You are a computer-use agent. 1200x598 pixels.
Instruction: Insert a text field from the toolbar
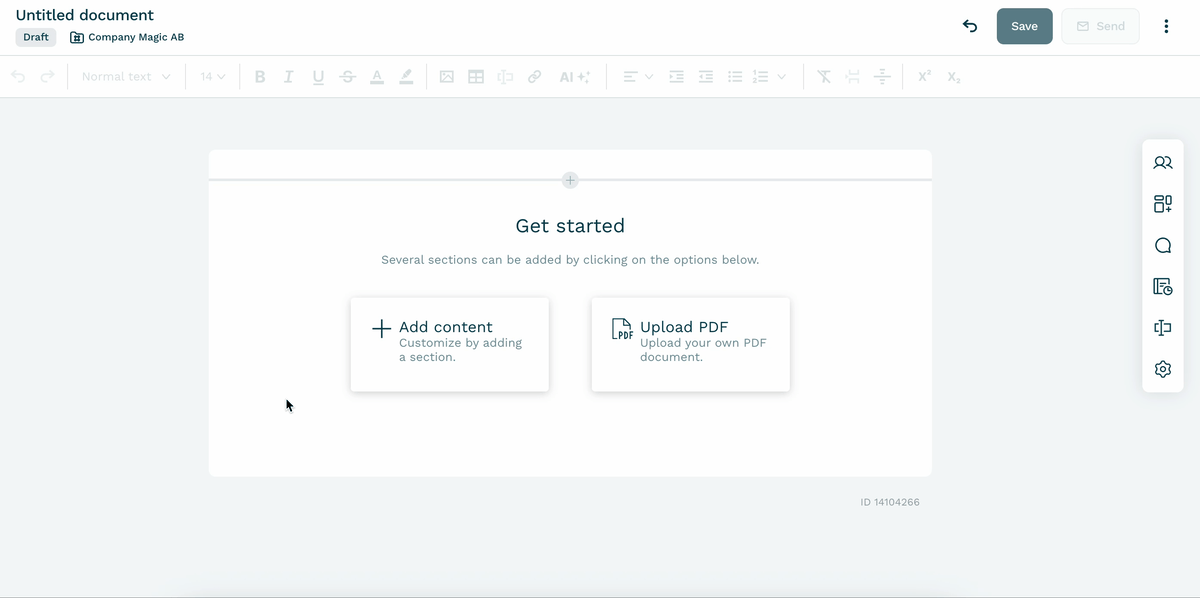[505, 76]
